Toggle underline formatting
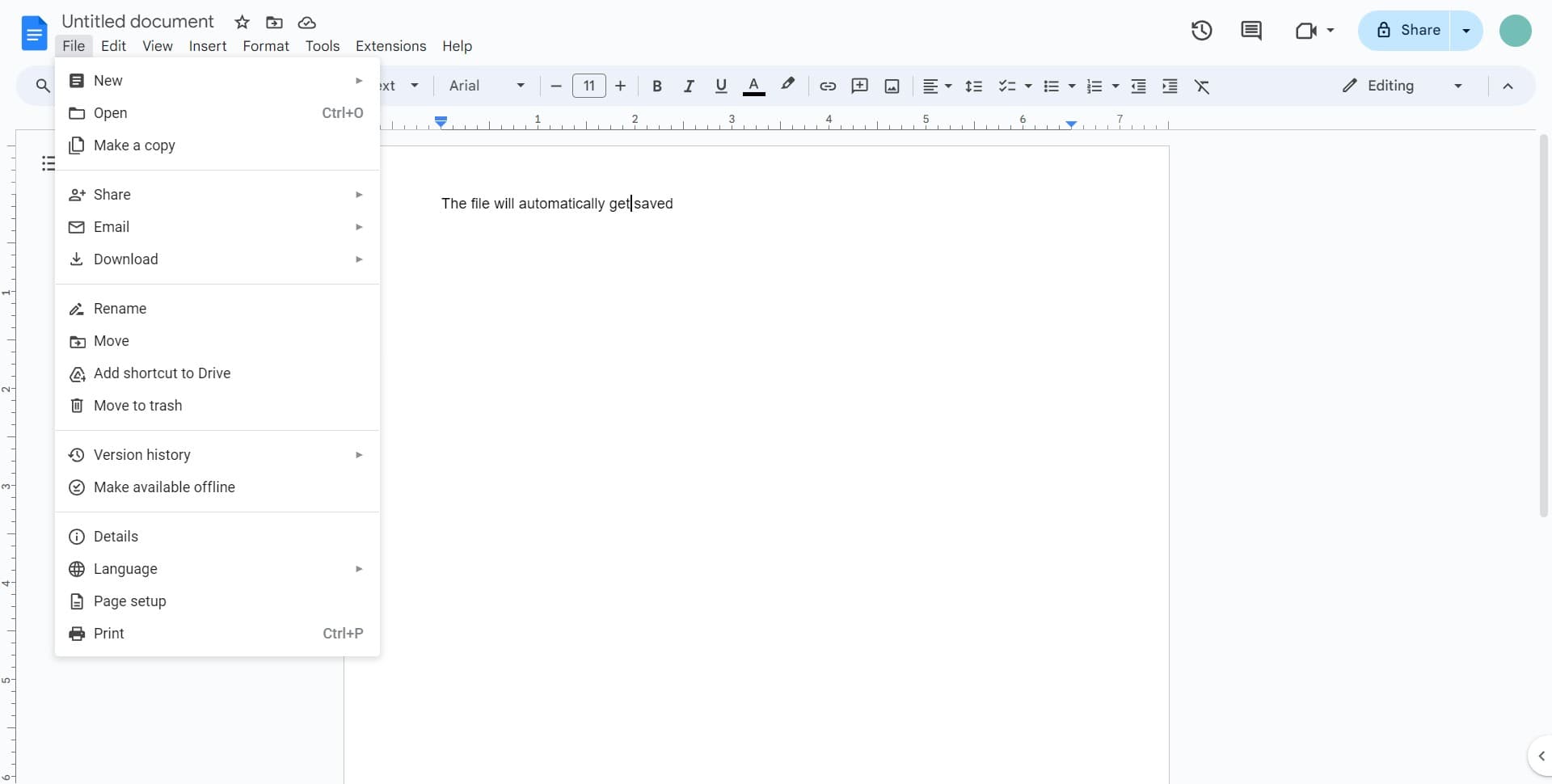1552x784 pixels. pos(721,86)
